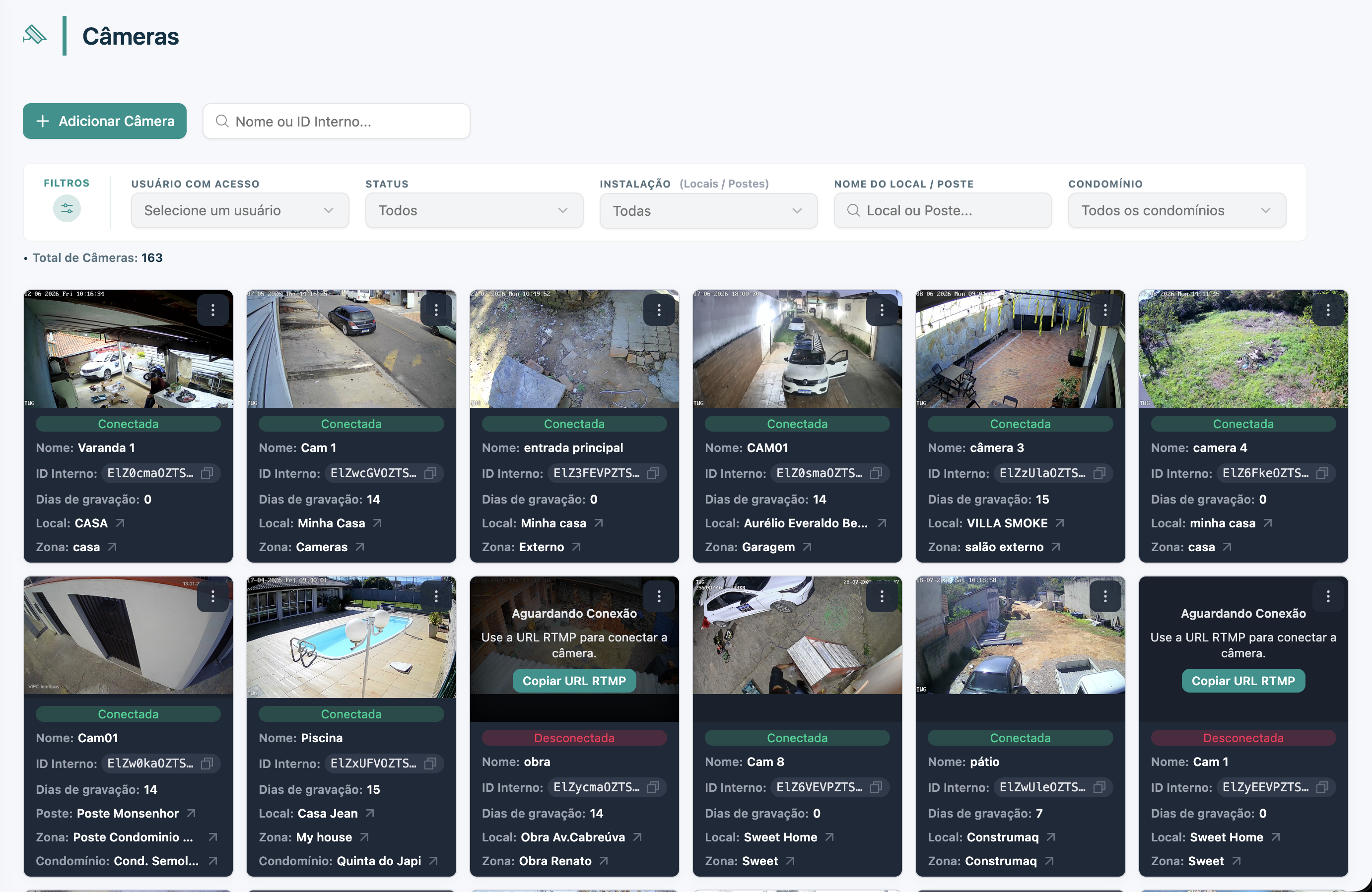
Task: Open the Varanda 1 camera thumbnail
Action: click(128, 349)
